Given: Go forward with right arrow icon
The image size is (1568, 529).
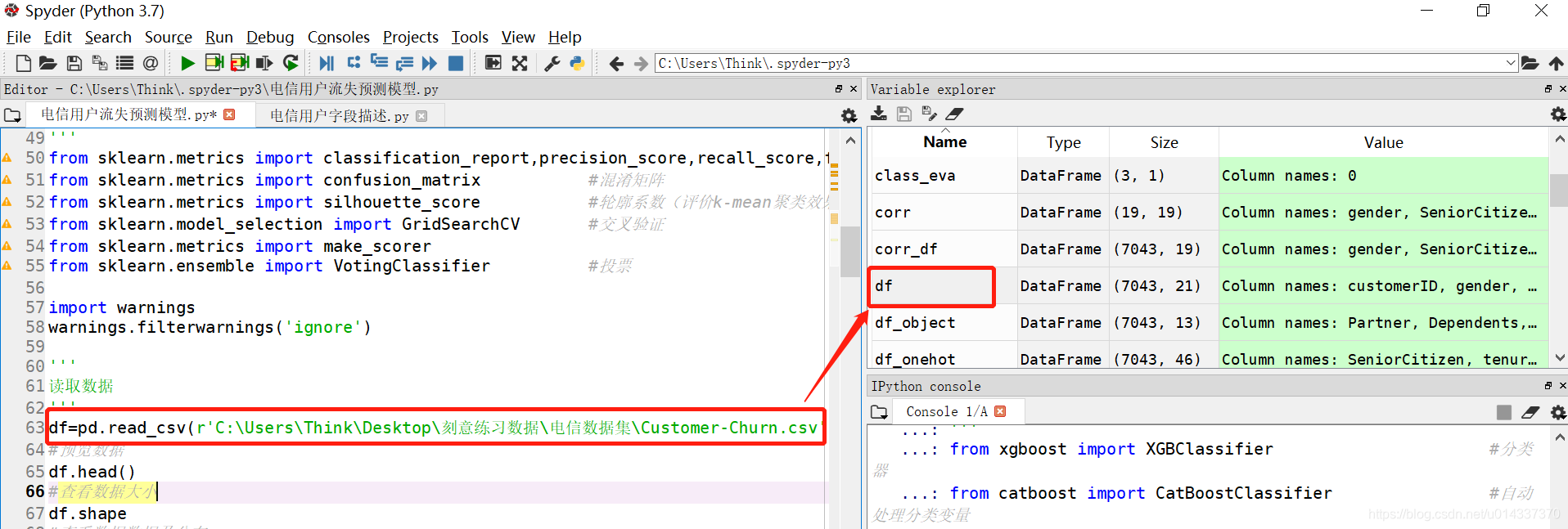Looking at the screenshot, I should (641, 63).
